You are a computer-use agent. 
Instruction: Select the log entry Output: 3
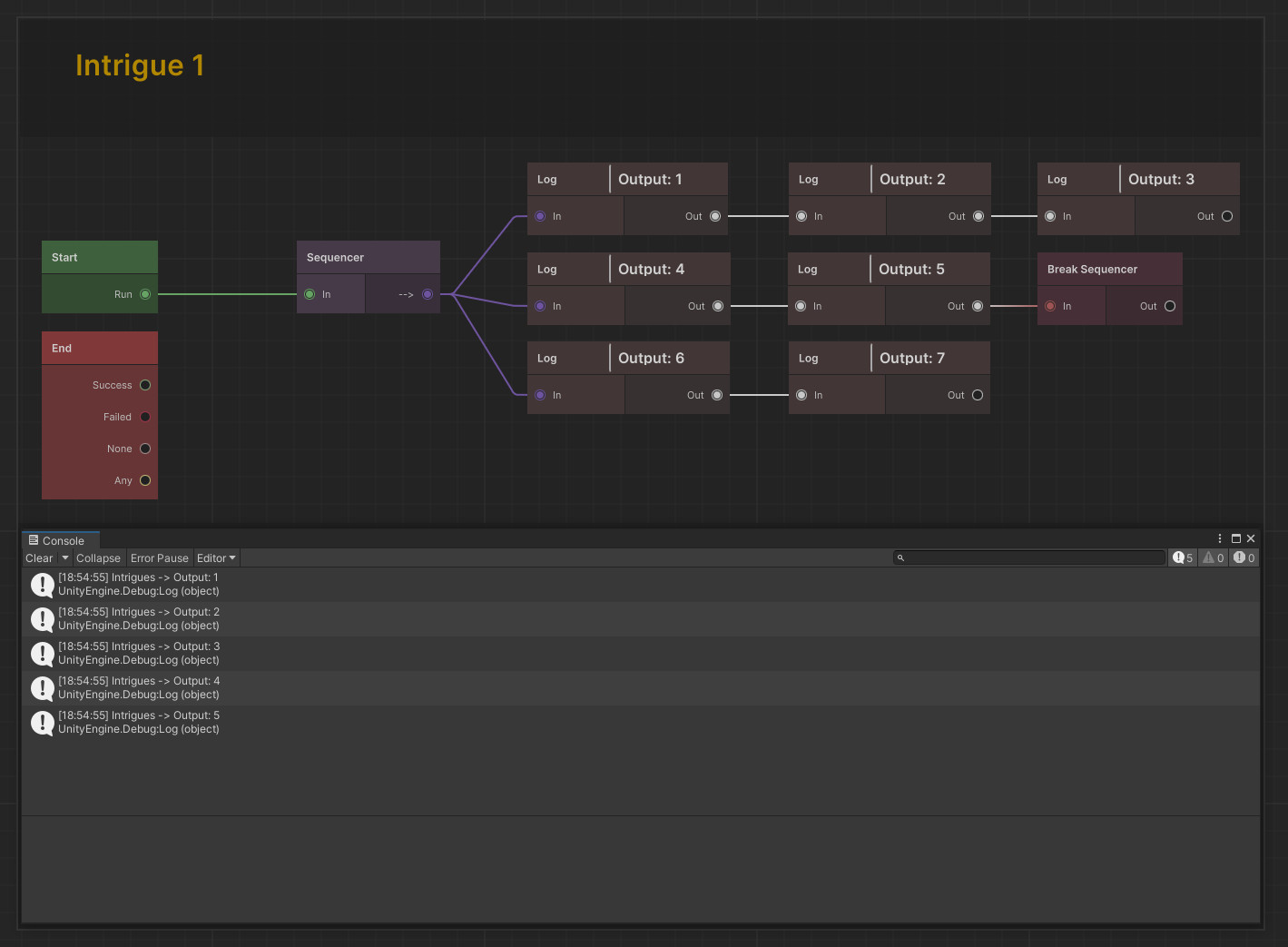139,653
